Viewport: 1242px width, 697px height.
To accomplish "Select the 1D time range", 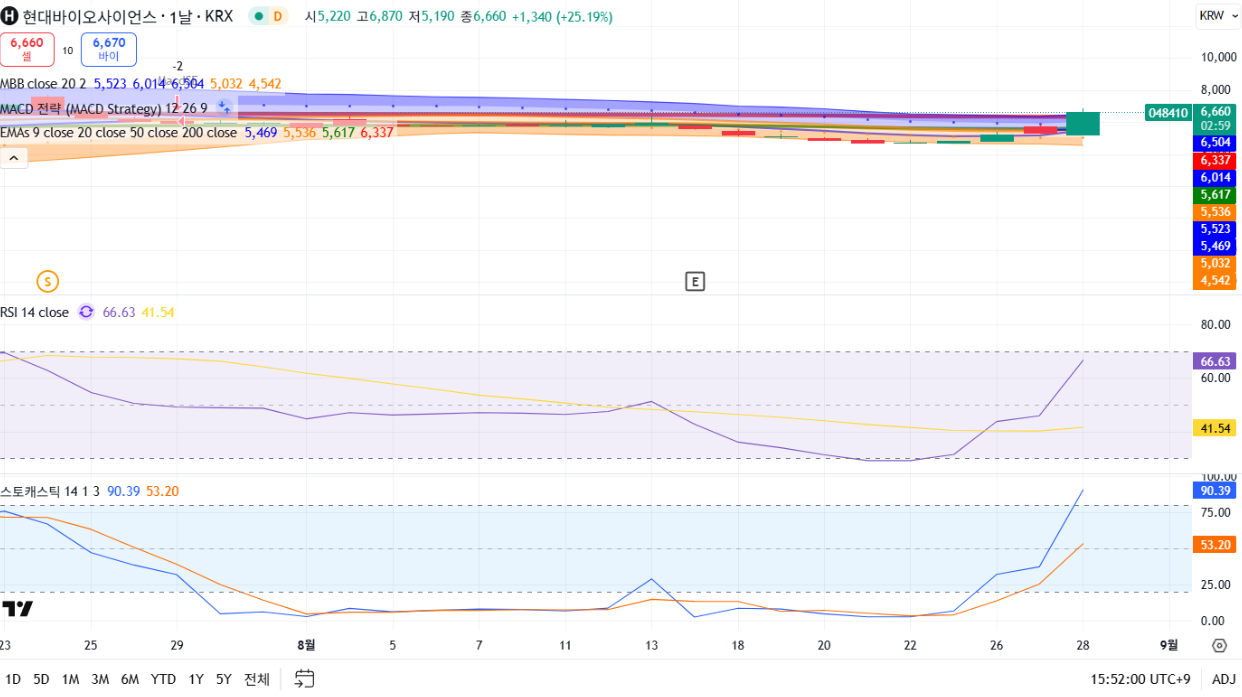I will tap(13, 679).
